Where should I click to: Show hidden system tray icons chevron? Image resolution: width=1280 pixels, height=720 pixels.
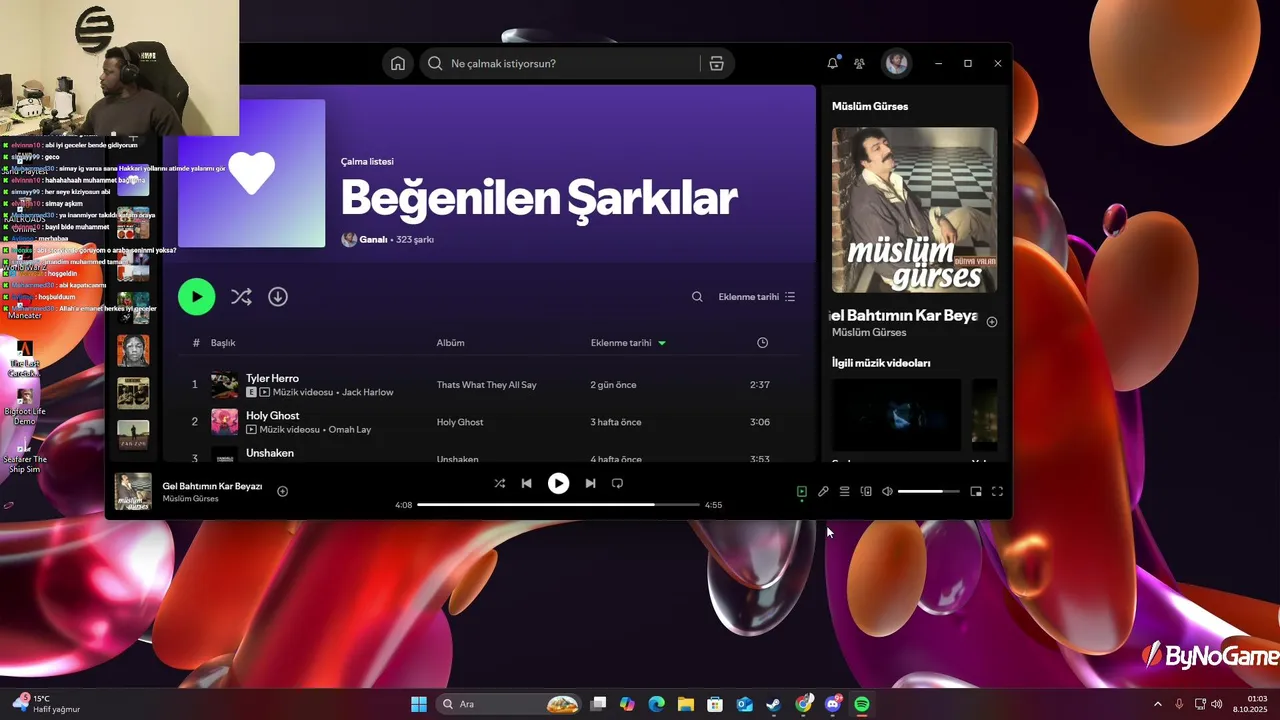click(1158, 704)
